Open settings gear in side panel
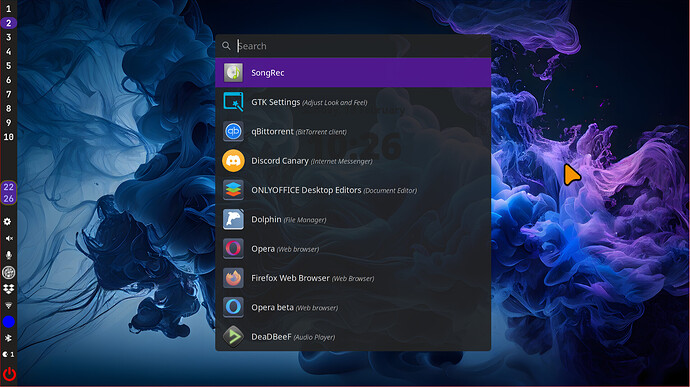690x387 pixels. (8, 221)
